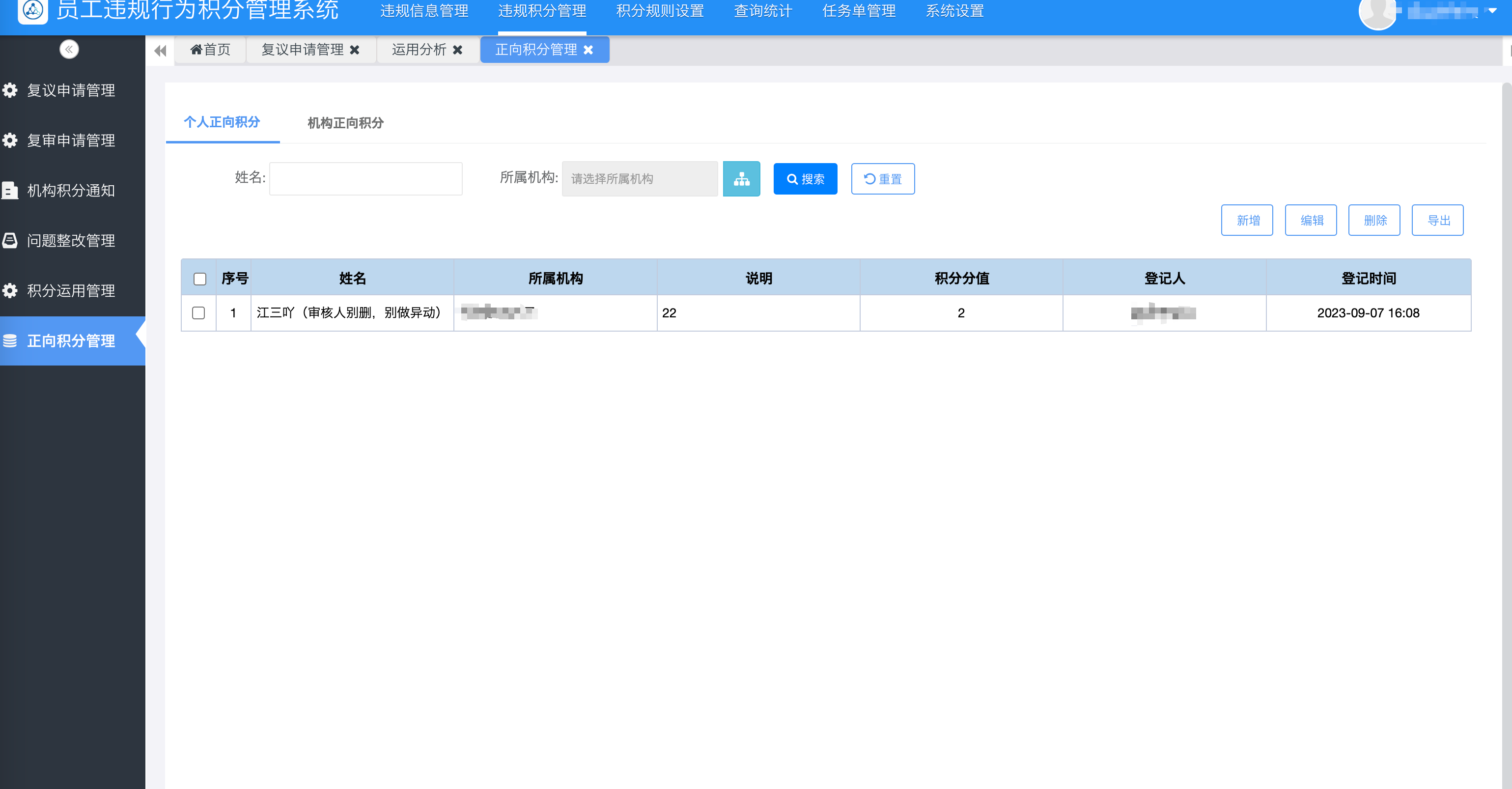Open 查询统计 top menu
Image resolution: width=1512 pixels, height=789 pixels.
click(x=763, y=11)
